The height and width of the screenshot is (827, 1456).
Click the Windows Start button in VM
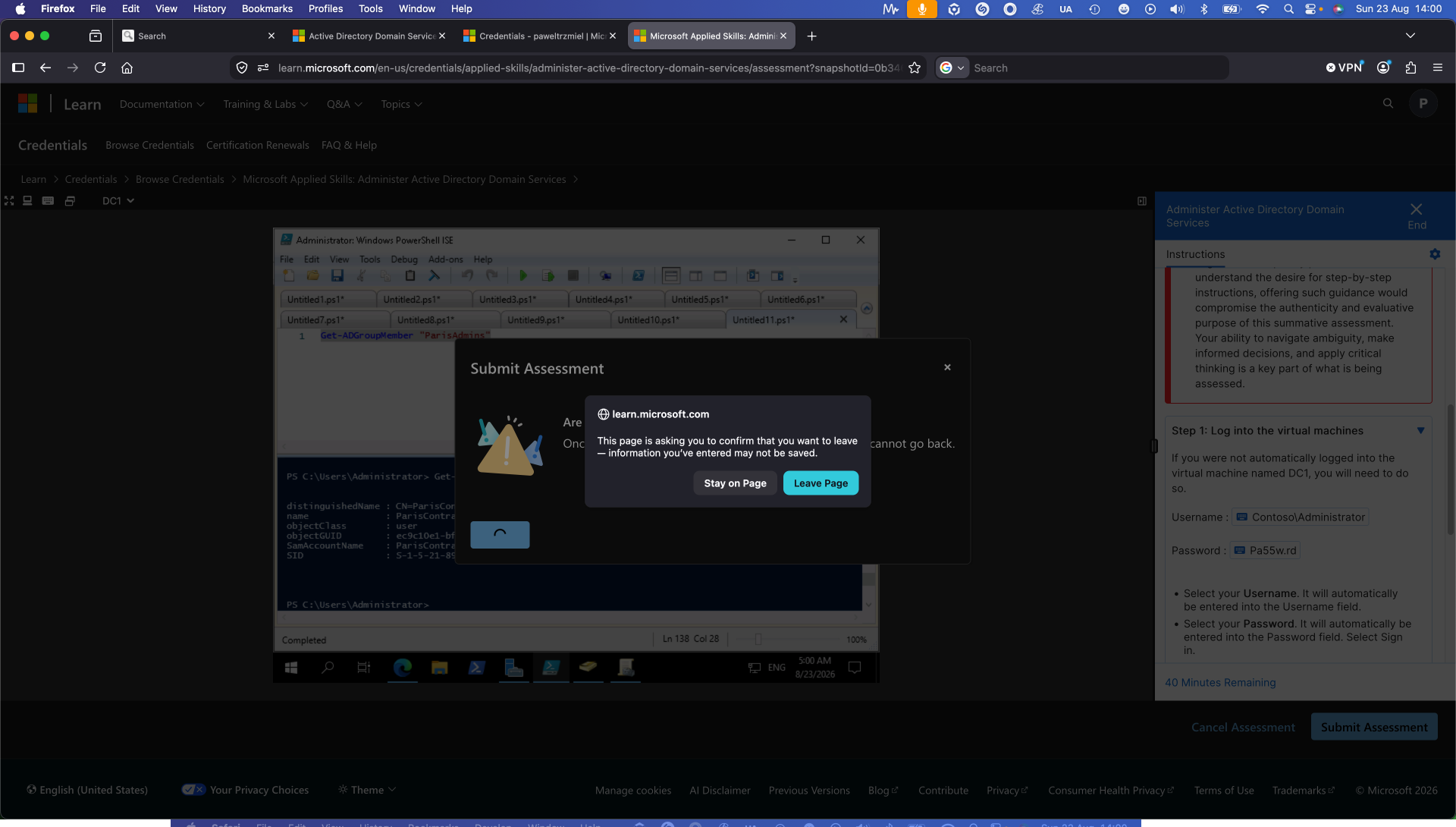pyautogui.click(x=291, y=668)
